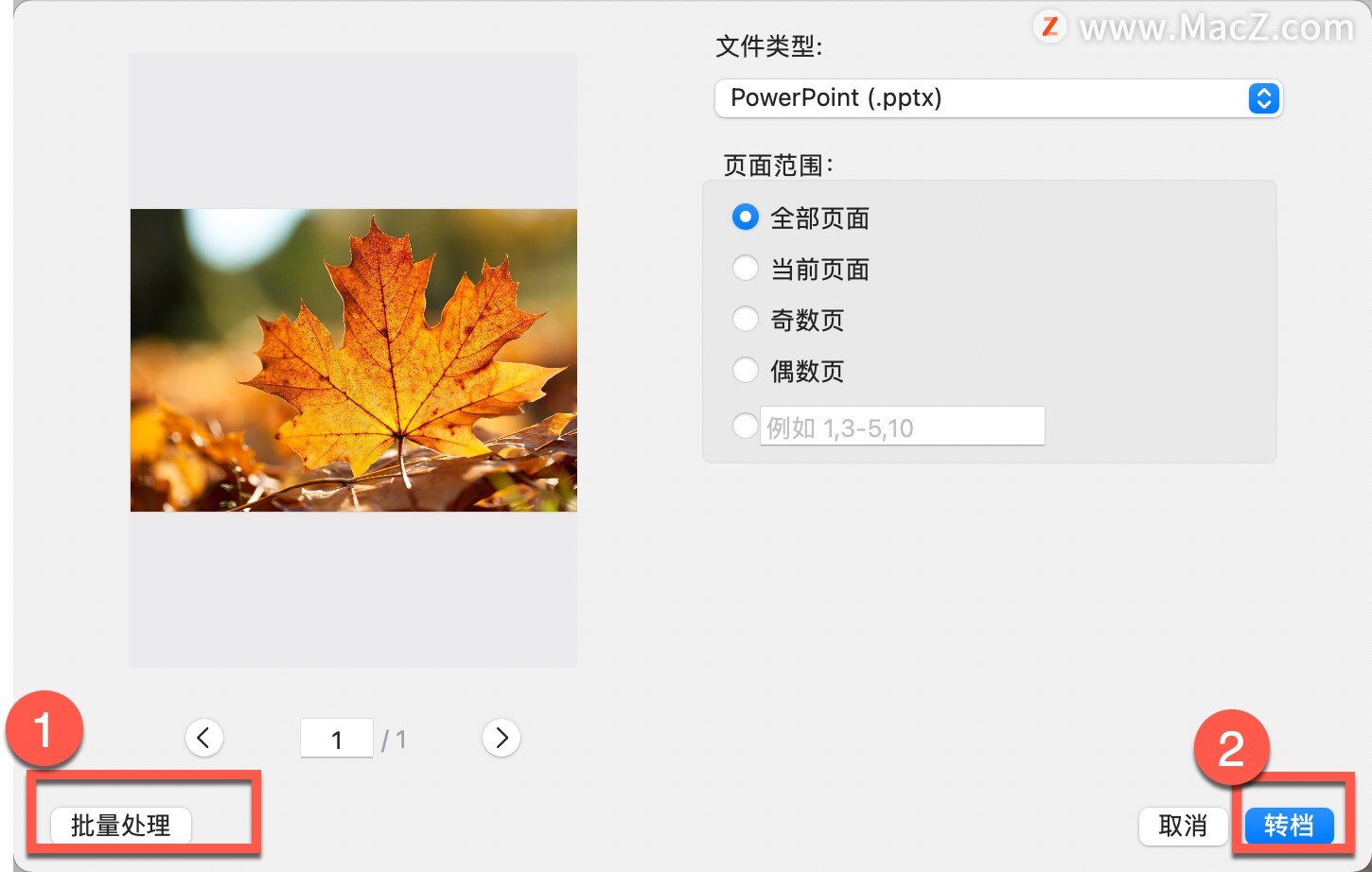Go to the next page arrow

tap(501, 738)
